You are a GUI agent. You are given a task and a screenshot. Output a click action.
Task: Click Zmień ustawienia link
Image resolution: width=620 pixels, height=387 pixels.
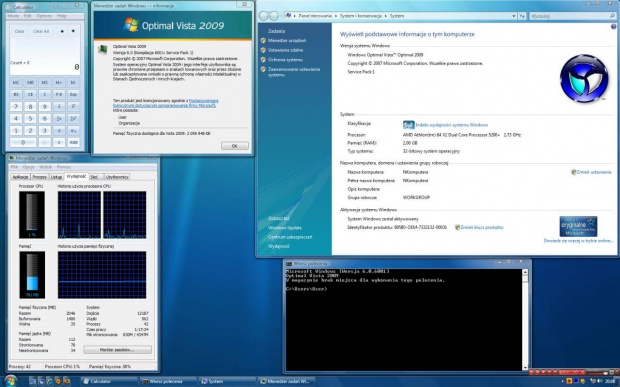[594, 172]
